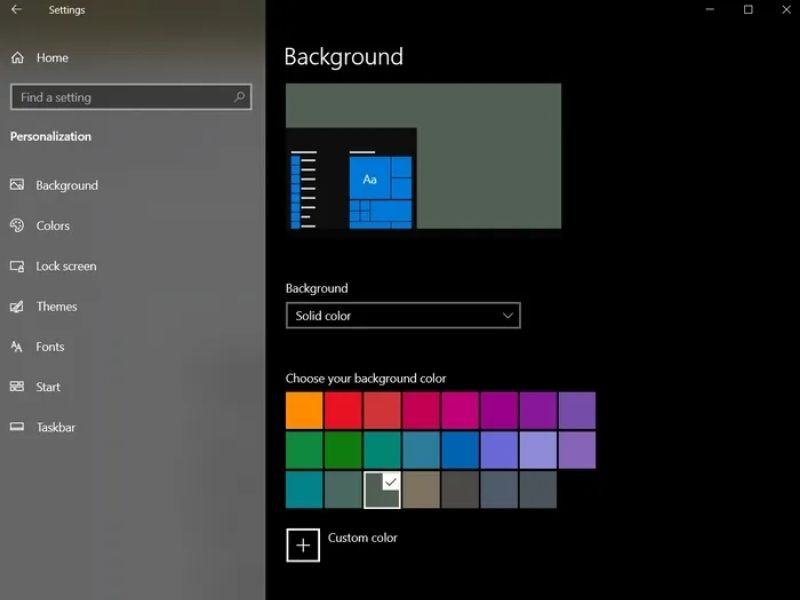Click the Background picture icon in sidebar
This screenshot has height=600, width=800.
(x=17, y=185)
